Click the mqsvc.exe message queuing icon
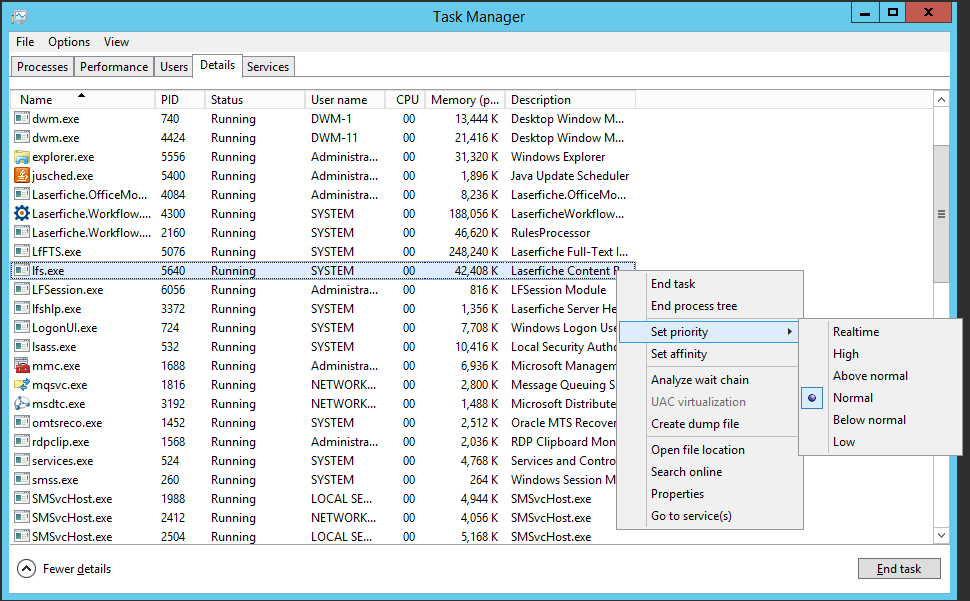970x601 pixels. click(x=22, y=385)
